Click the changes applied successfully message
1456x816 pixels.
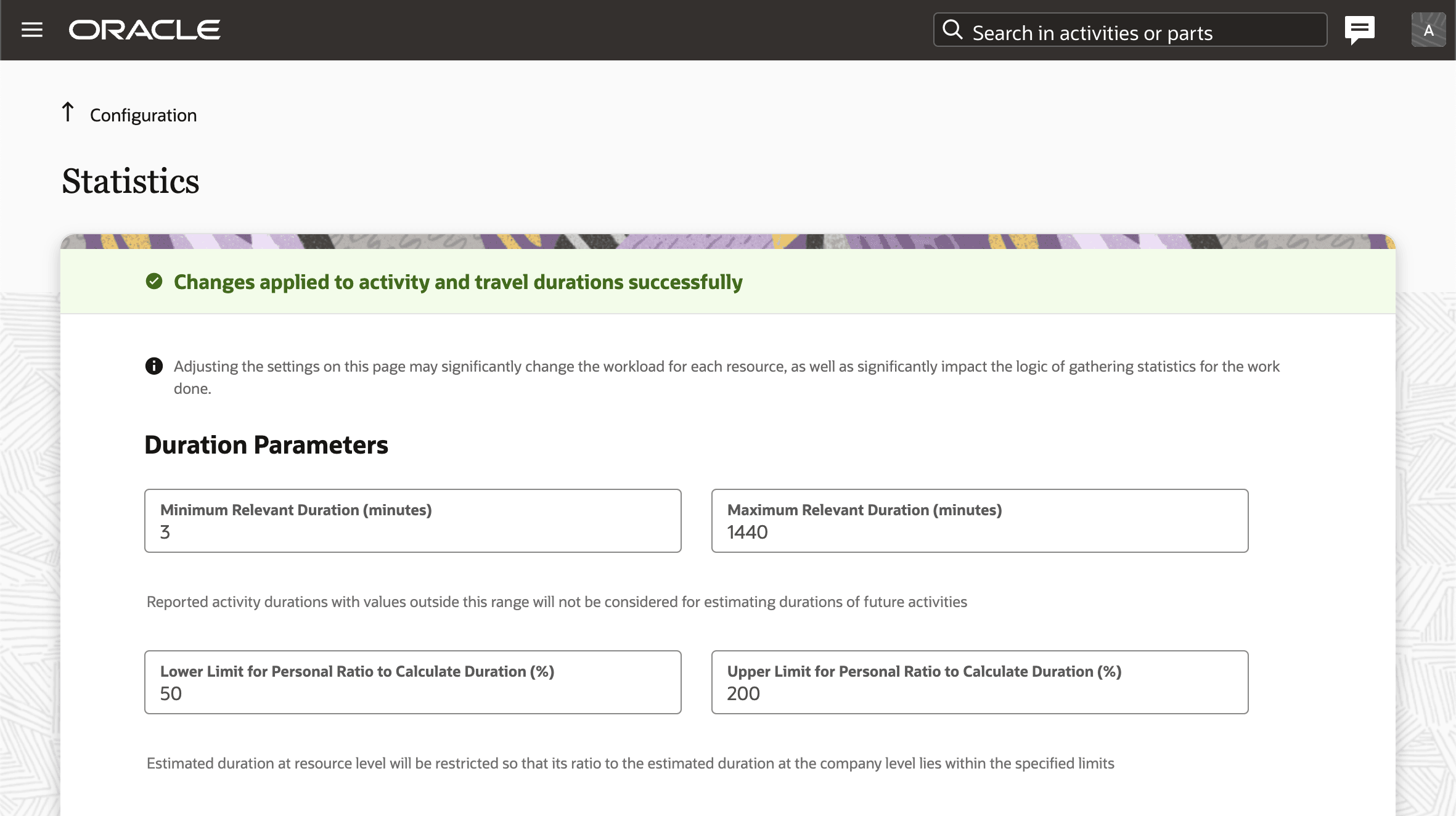458,282
